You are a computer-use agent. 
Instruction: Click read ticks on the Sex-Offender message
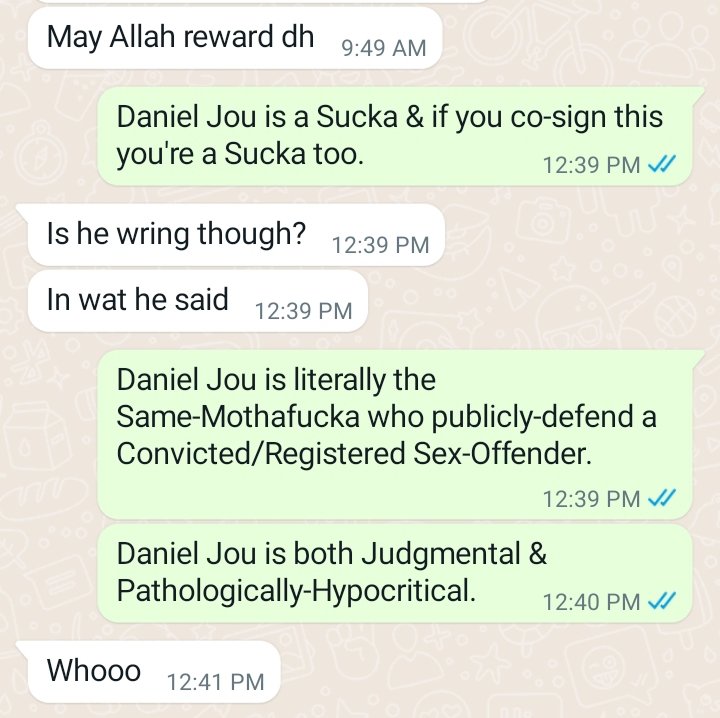662,498
